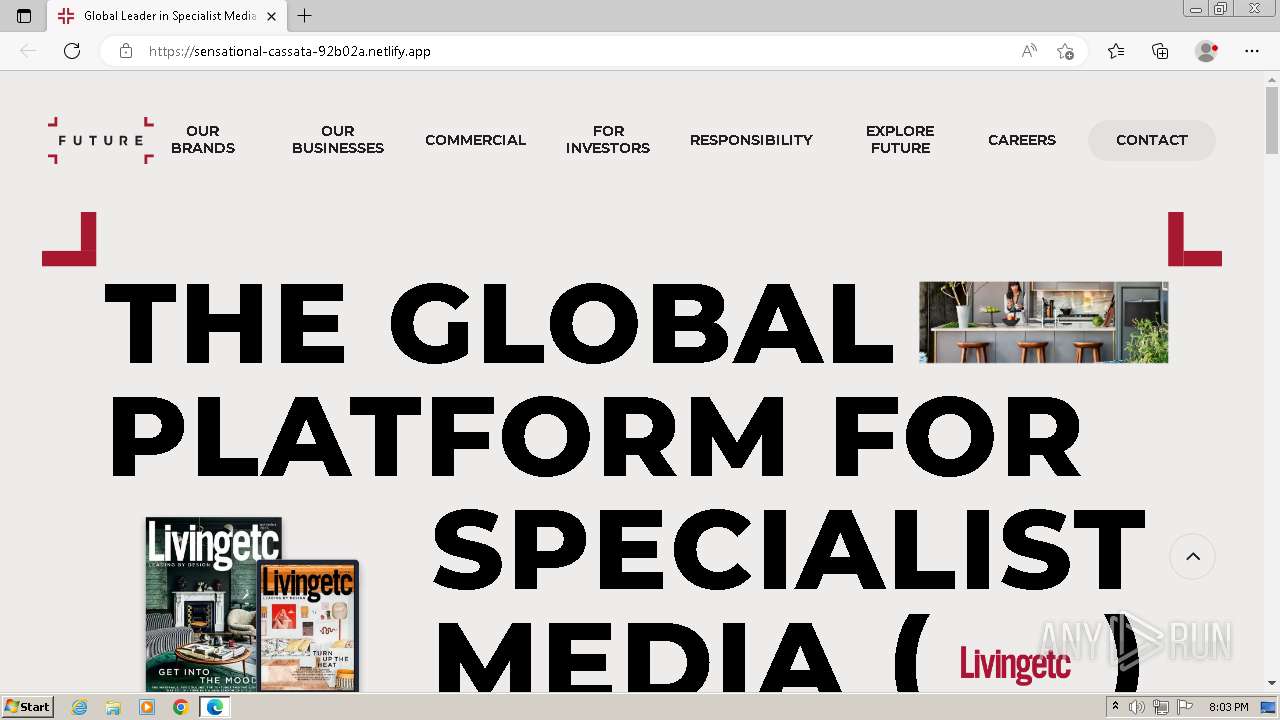Add this page to favorites star
1280x720 pixels.
[1065, 51]
